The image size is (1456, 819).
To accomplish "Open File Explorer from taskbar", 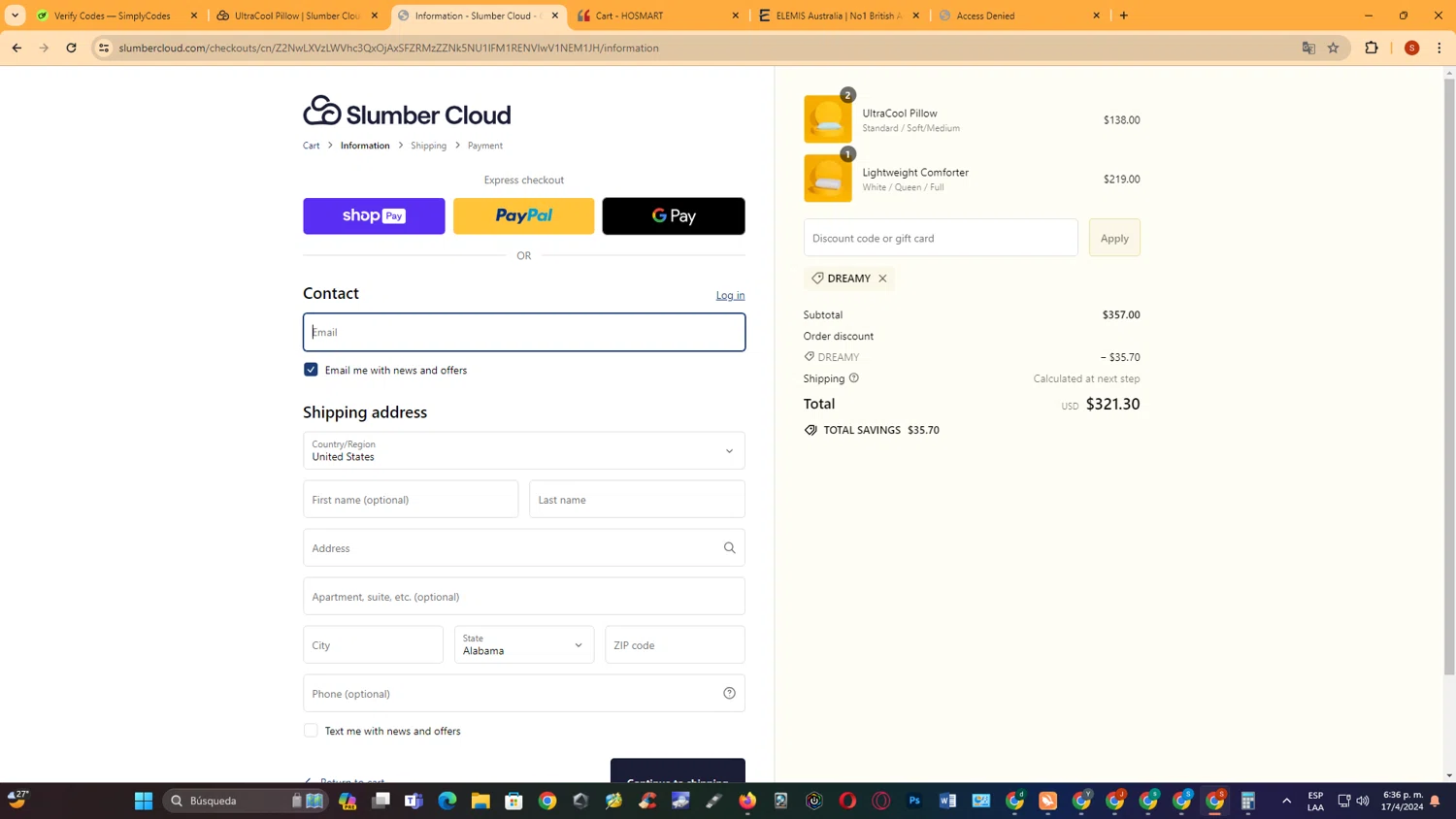I will click(x=480, y=801).
